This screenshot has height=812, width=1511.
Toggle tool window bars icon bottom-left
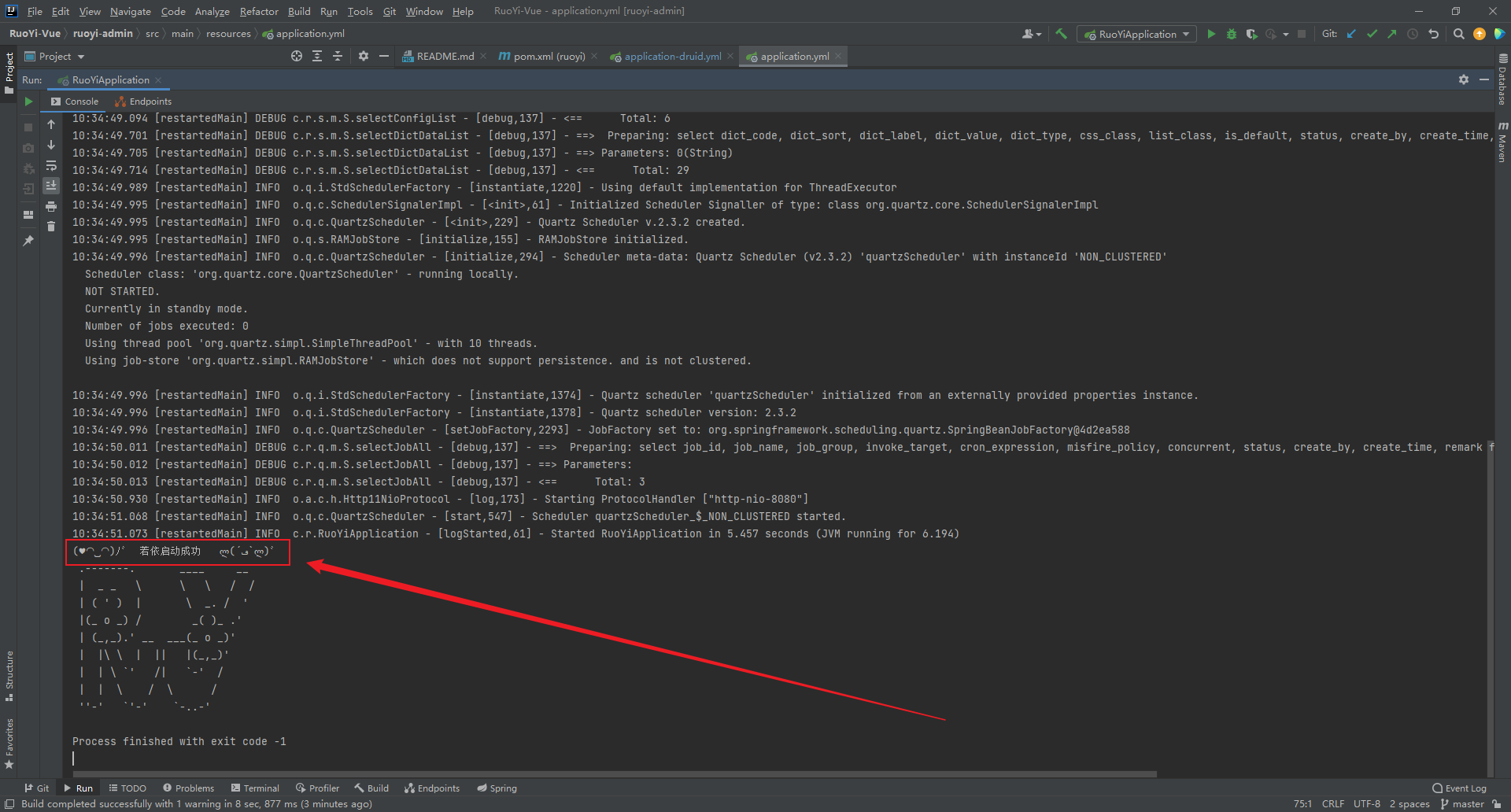tap(9, 804)
